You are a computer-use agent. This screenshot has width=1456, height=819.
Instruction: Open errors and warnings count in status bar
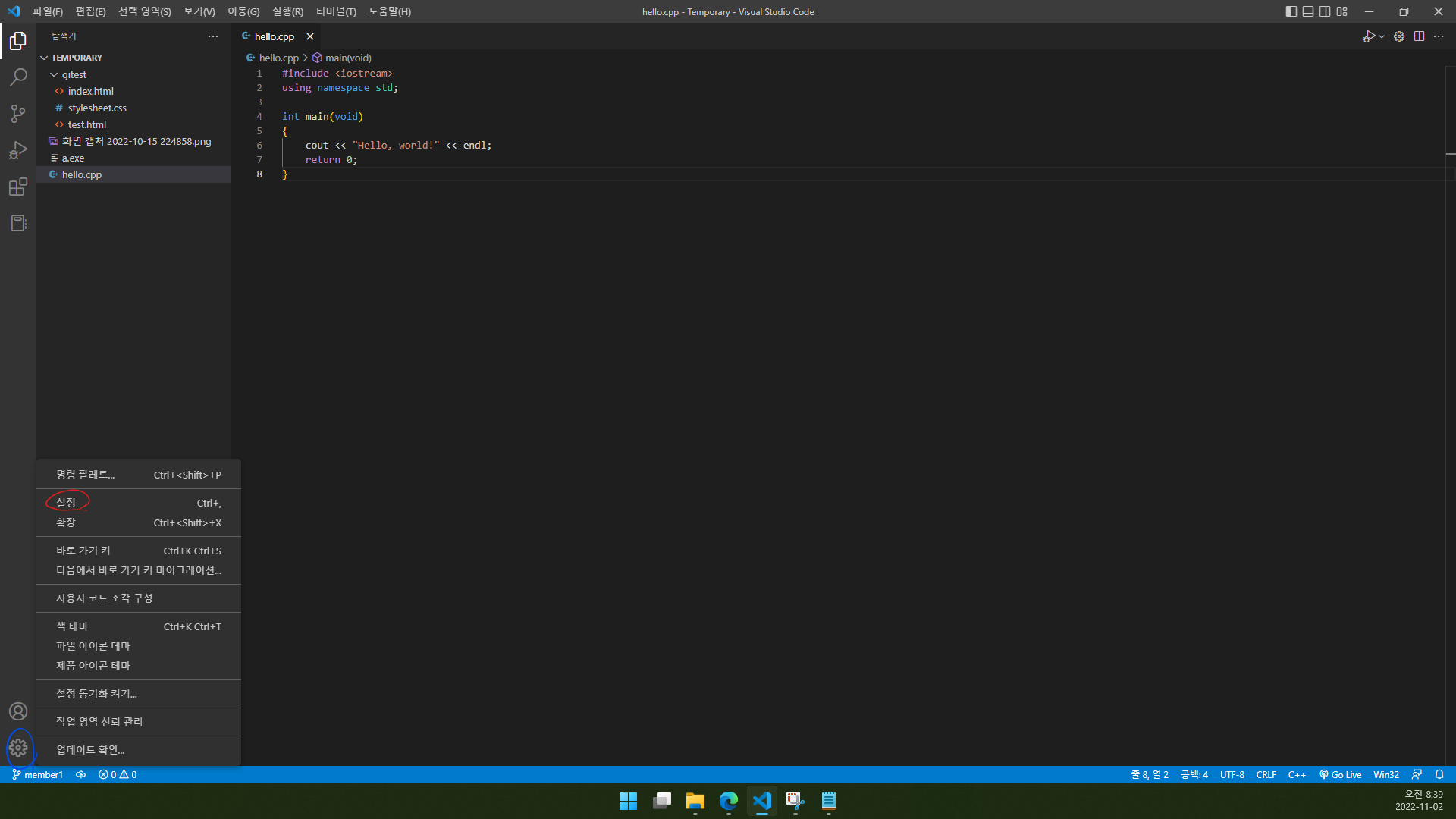click(x=118, y=774)
